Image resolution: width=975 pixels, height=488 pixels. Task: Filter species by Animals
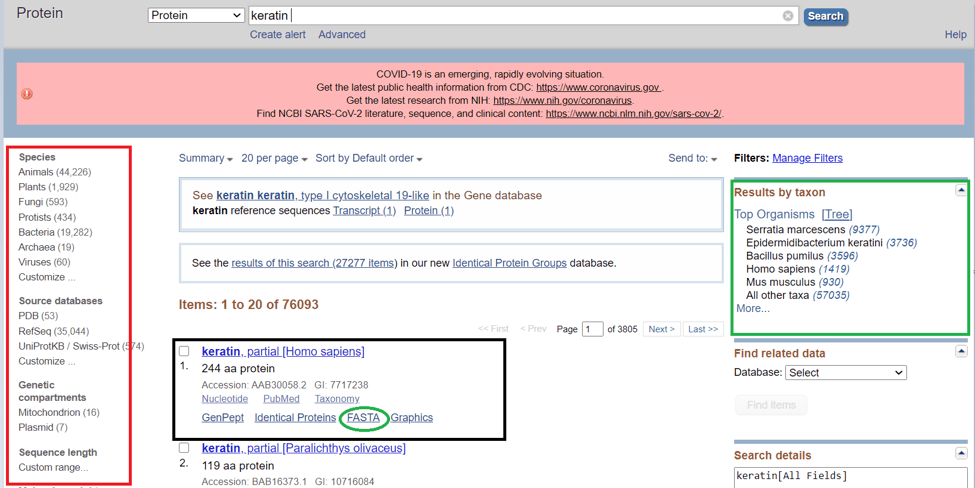[x=36, y=172]
